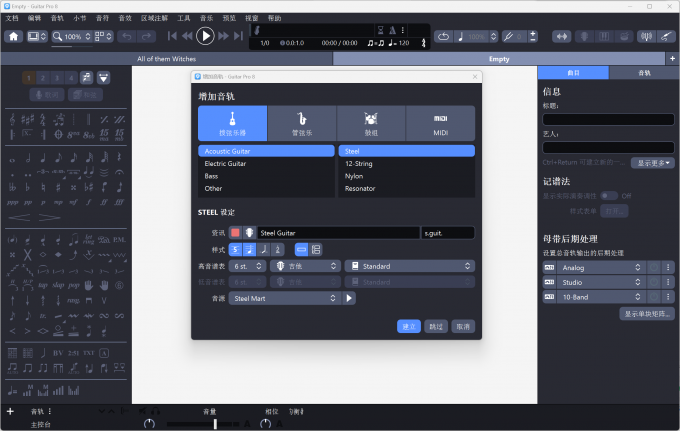680x431 pixels.
Task: Click the 建立 create button
Action: point(408,326)
